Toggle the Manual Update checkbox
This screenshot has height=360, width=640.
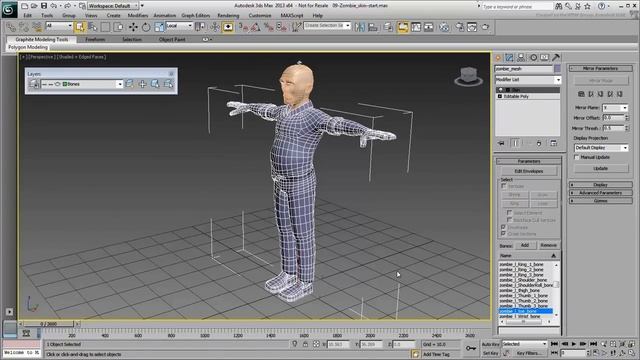(x=577, y=157)
